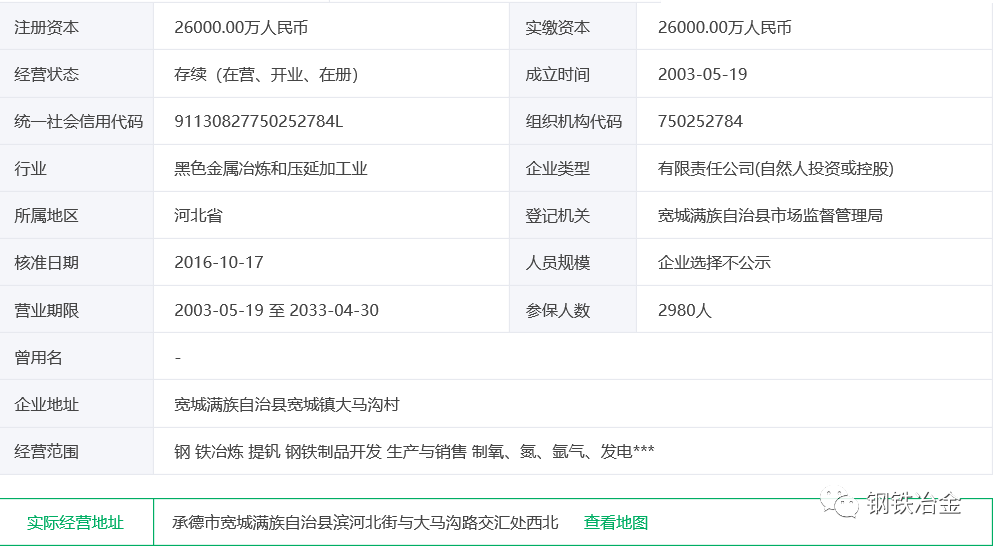Image resolution: width=994 pixels, height=547 pixels.
Task: Click credit code 91130827750252784L
Action: (258, 121)
